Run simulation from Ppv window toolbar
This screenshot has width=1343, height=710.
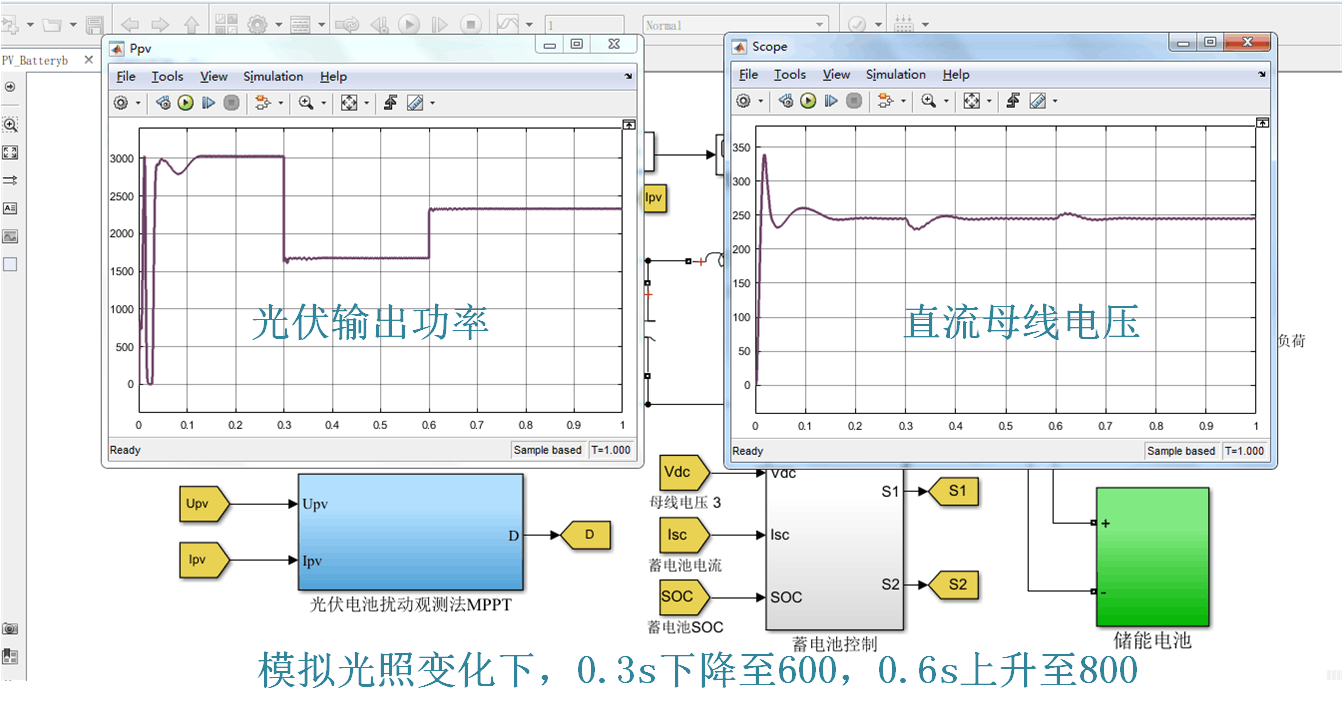(x=186, y=102)
